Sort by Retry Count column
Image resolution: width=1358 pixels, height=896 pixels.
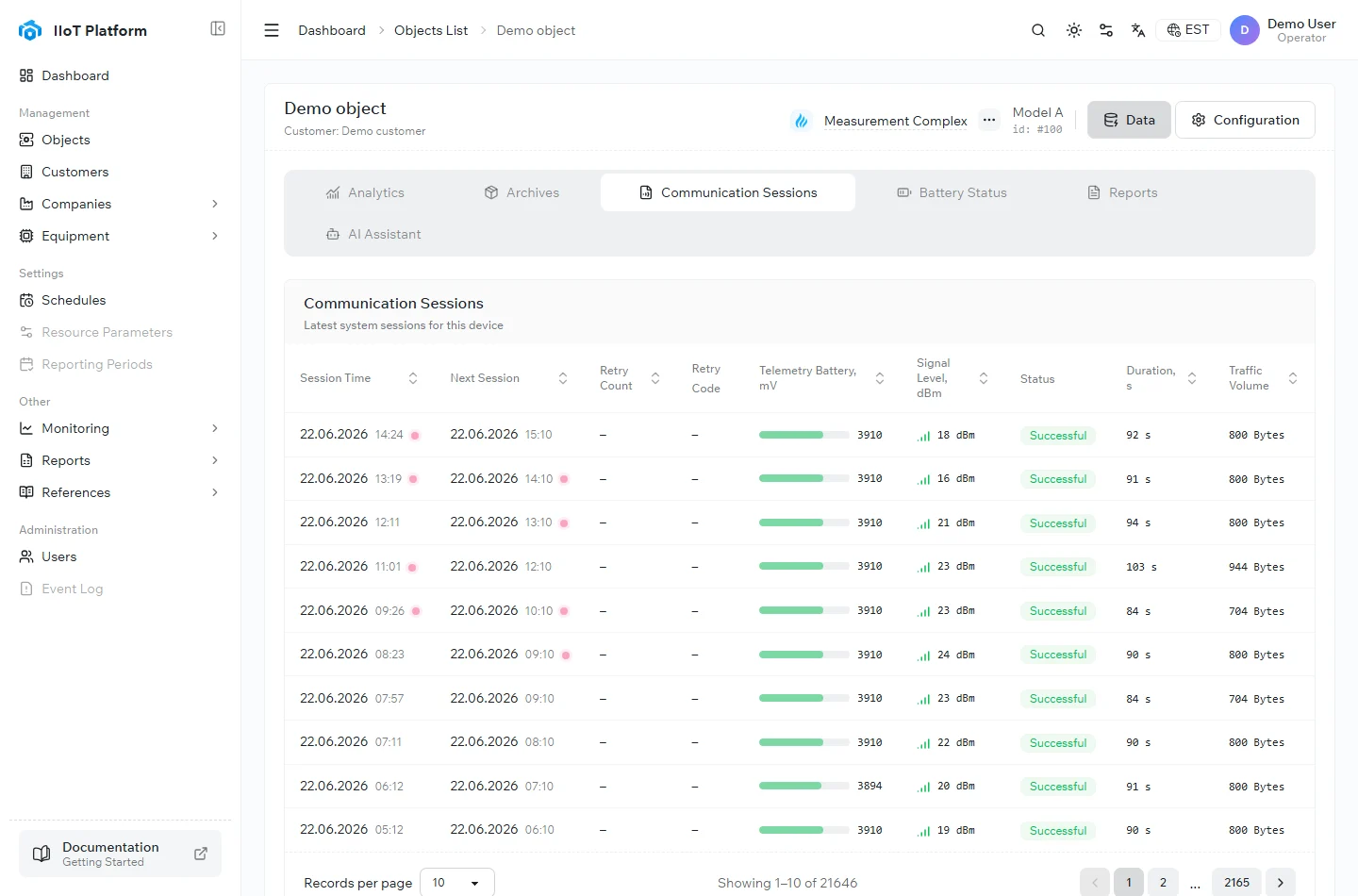[655, 378]
